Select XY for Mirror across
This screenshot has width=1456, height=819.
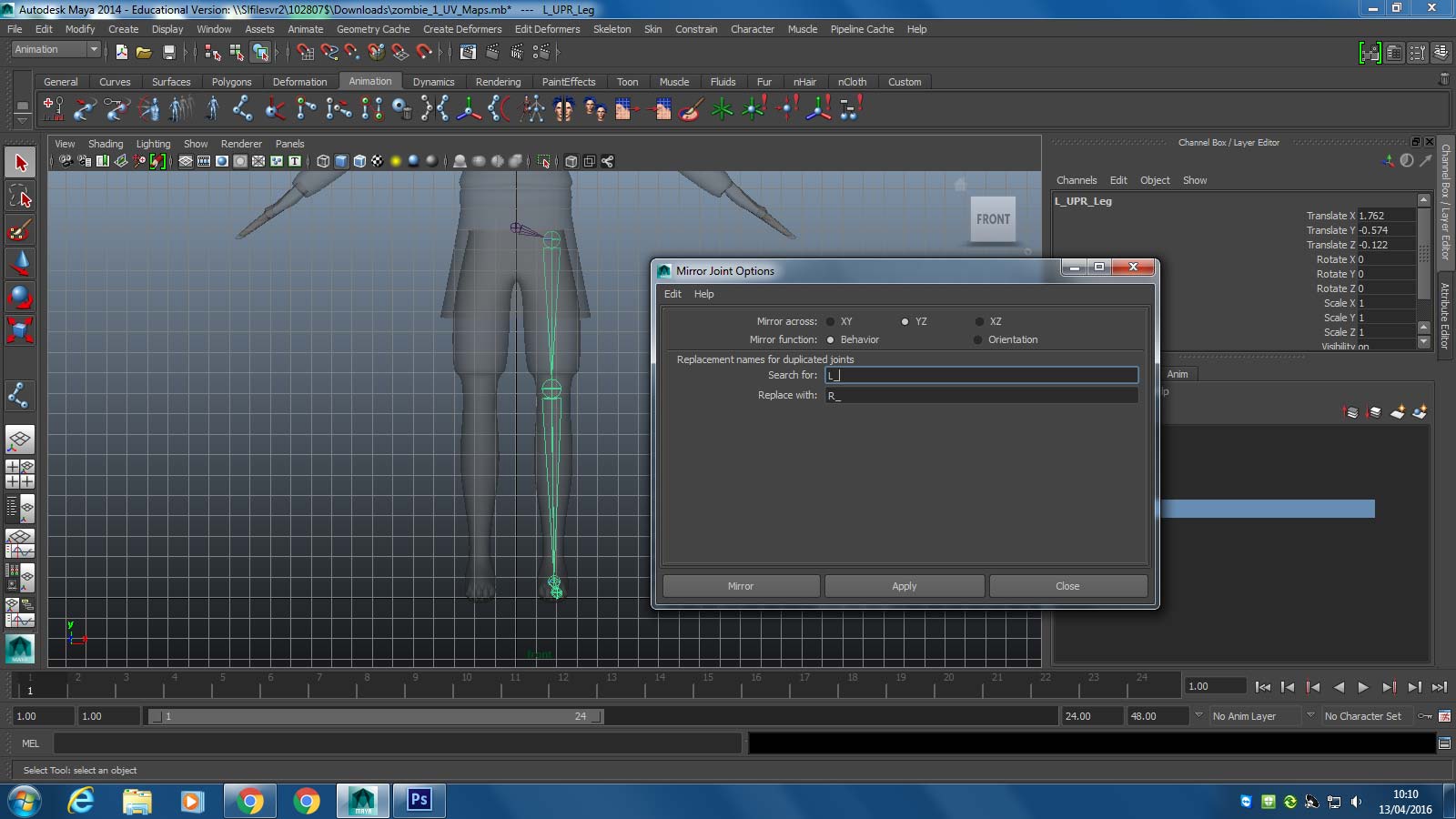pyautogui.click(x=831, y=321)
